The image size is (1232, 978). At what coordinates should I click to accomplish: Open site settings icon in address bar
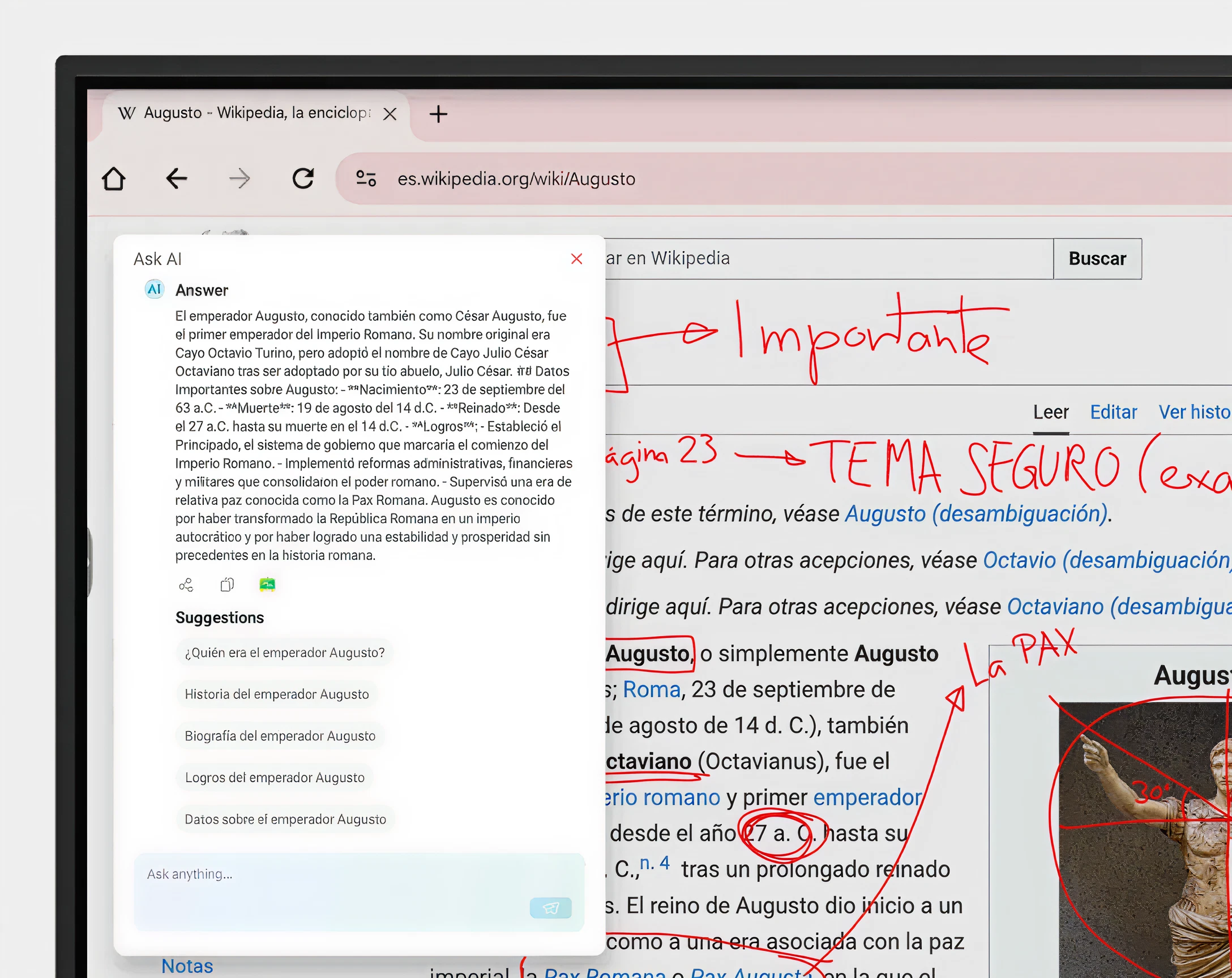(366, 179)
